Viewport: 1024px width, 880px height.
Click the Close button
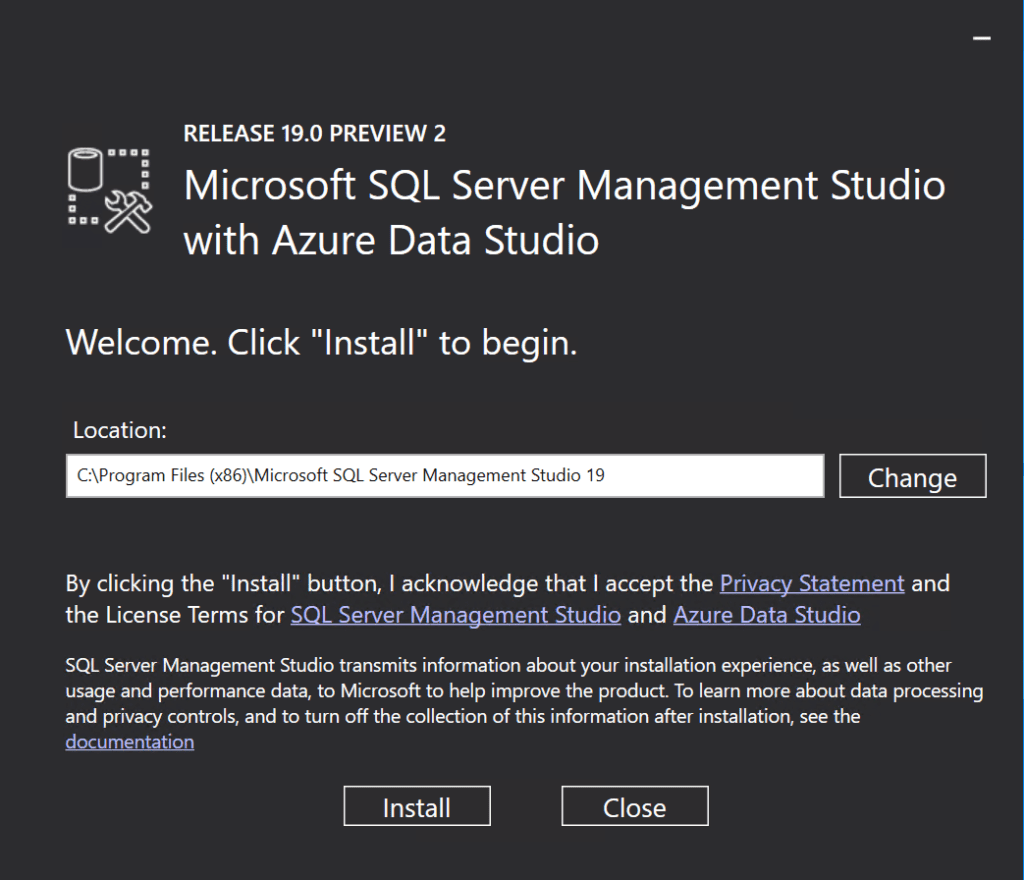coord(635,806)
